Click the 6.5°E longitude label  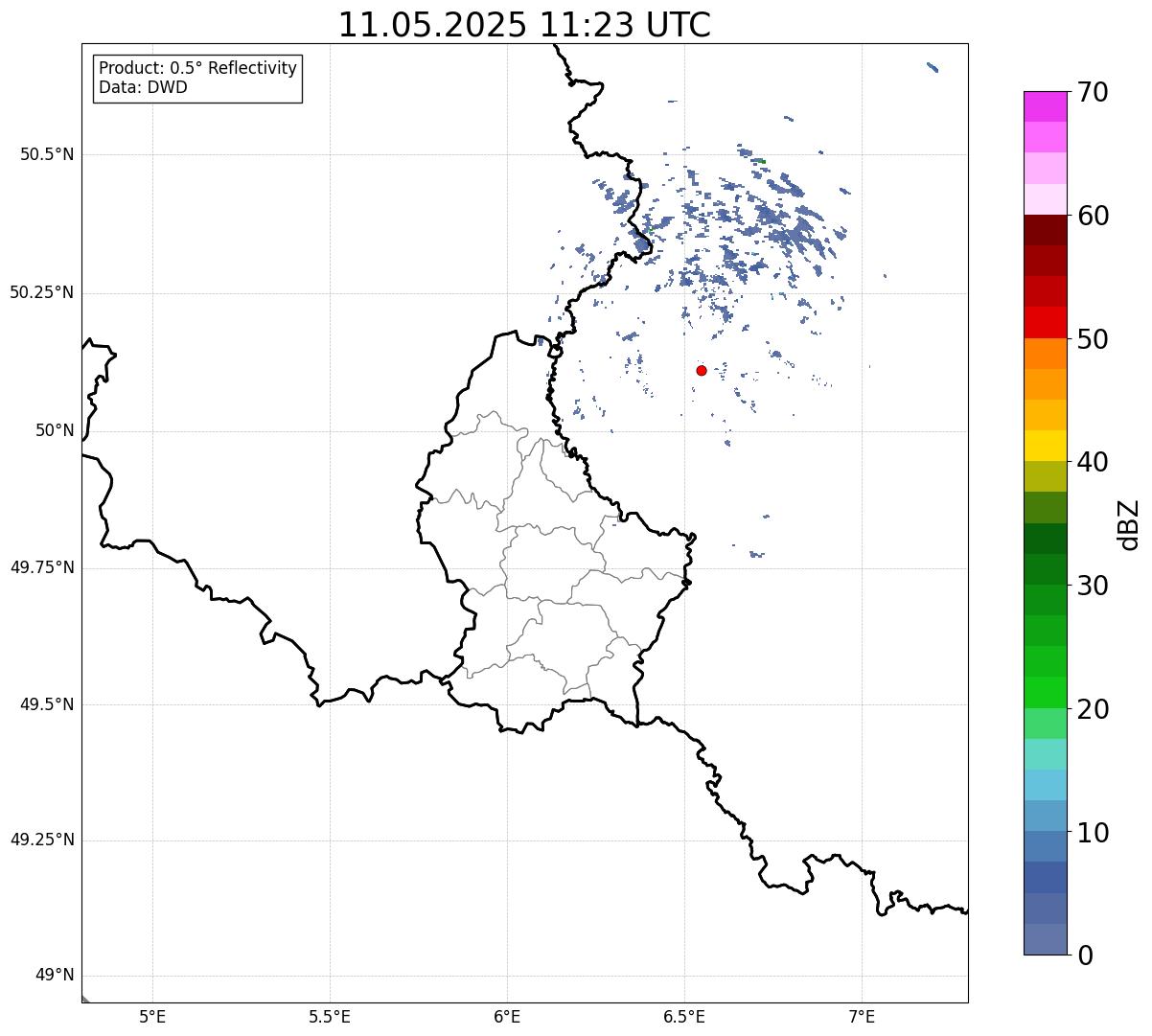click(684, 1017)
